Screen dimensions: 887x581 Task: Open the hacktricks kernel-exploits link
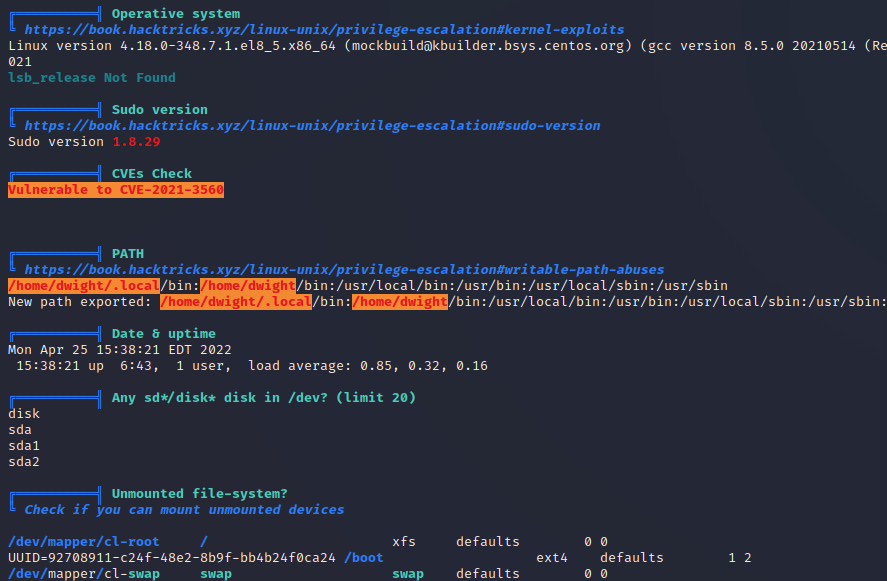324,29
